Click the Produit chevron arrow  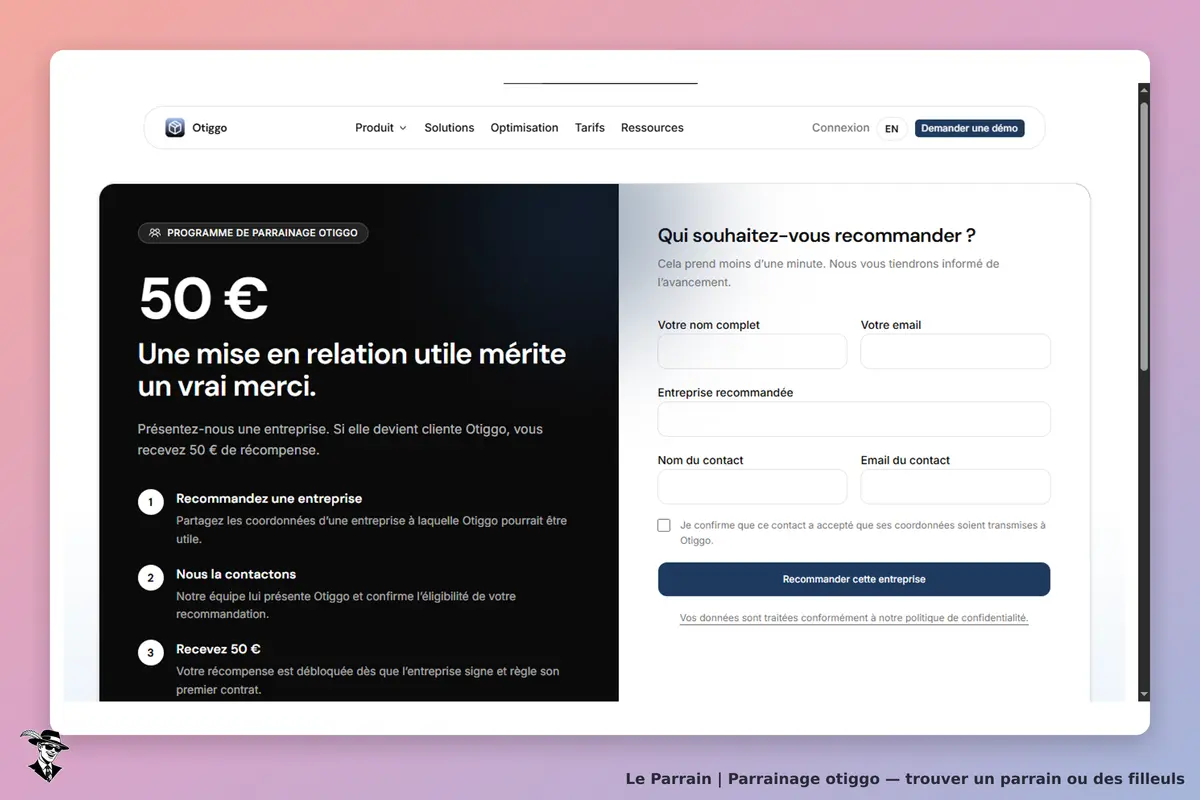tap(403, 128)
